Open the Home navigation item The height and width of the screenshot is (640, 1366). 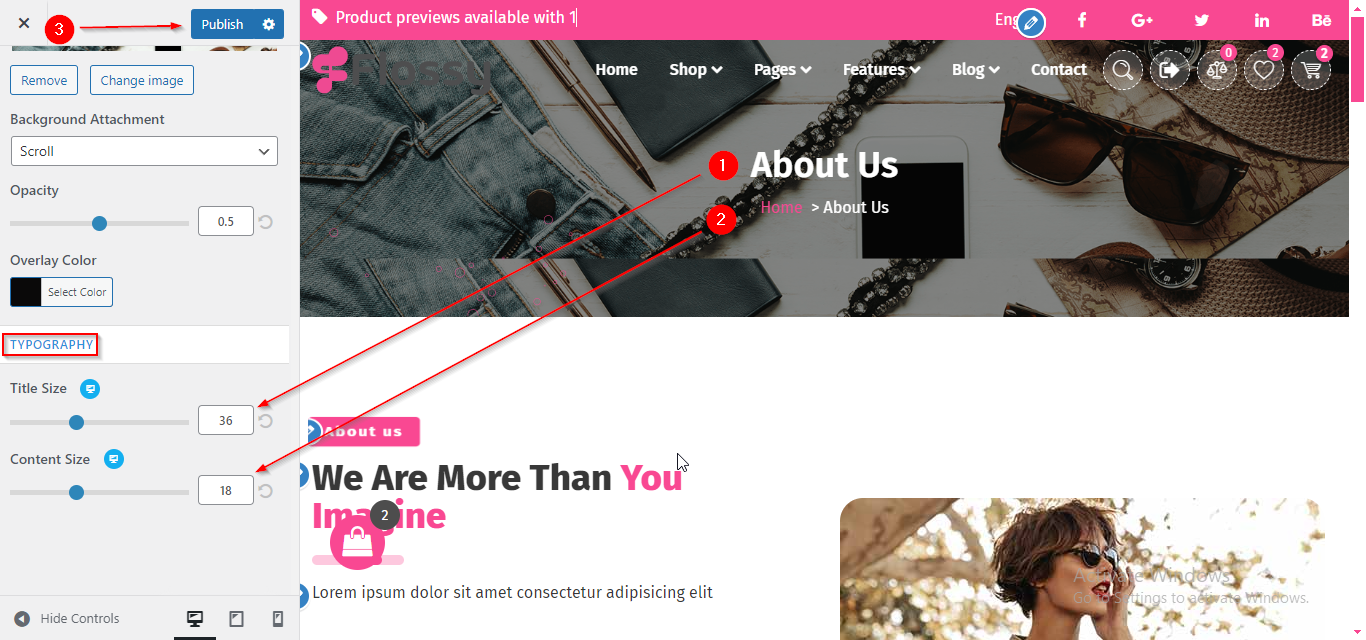[x=616, y=69]
